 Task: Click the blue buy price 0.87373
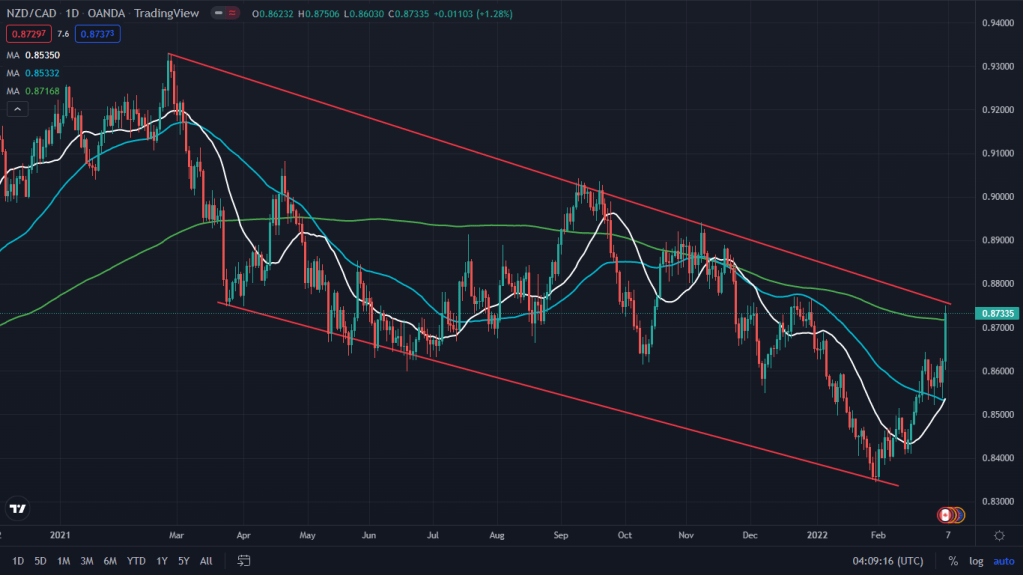click(x=98, y=33)
